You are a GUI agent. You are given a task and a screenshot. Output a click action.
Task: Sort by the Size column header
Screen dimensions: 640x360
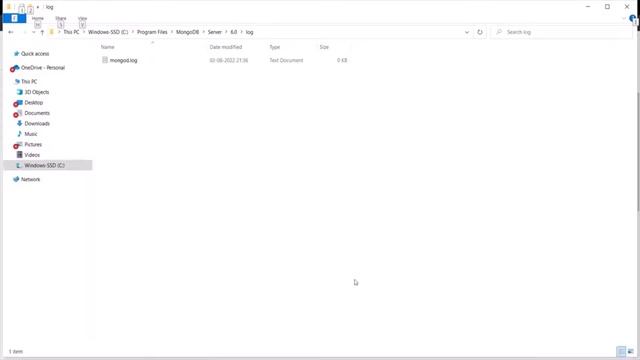click(x=324, y=47)
